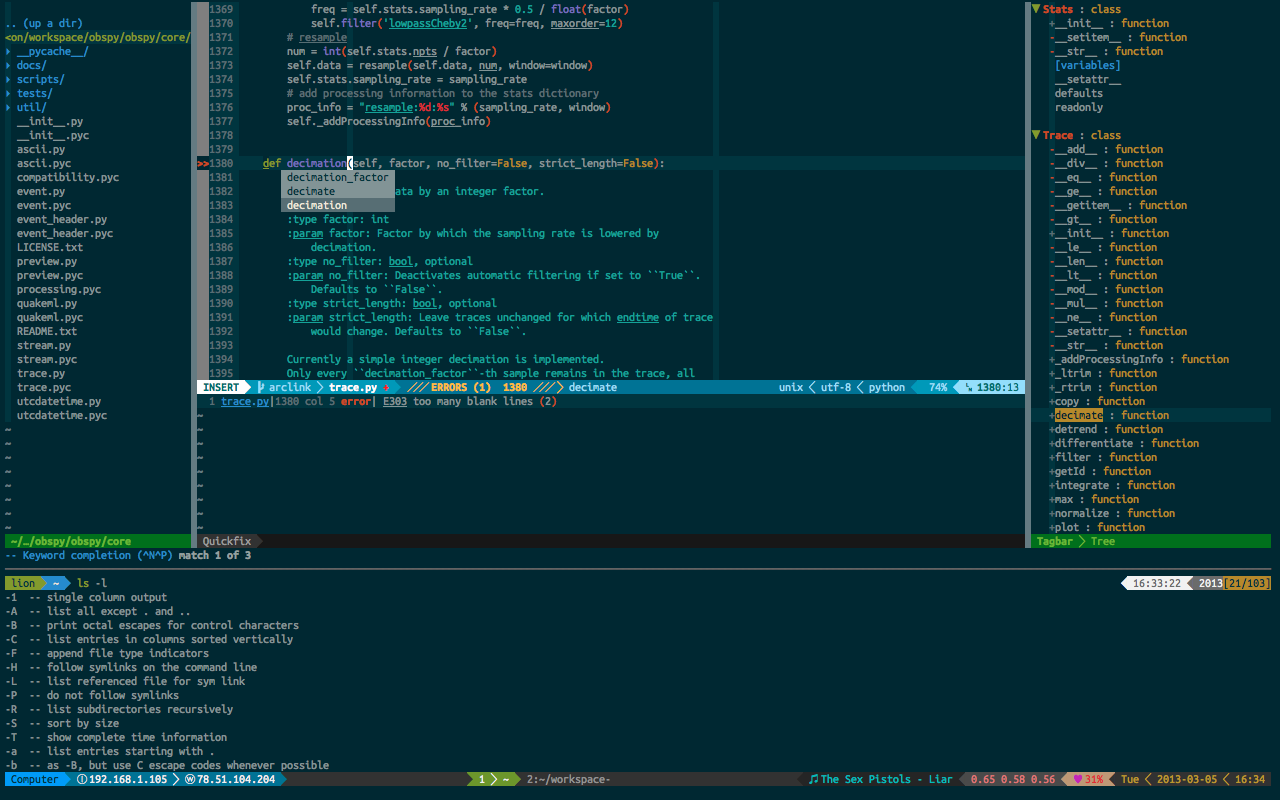
Task: Expand the __pycache__/ folder in file tree
Action: coord(9,51)
